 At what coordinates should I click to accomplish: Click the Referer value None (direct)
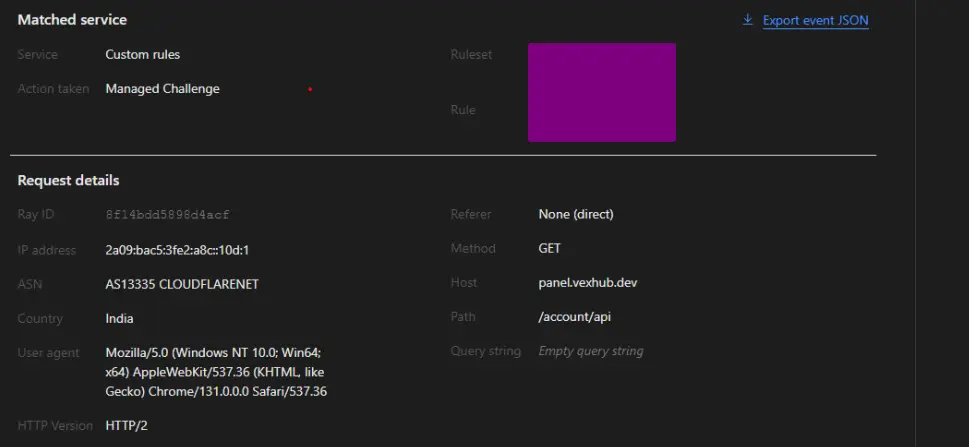click(x=576, y=215)
